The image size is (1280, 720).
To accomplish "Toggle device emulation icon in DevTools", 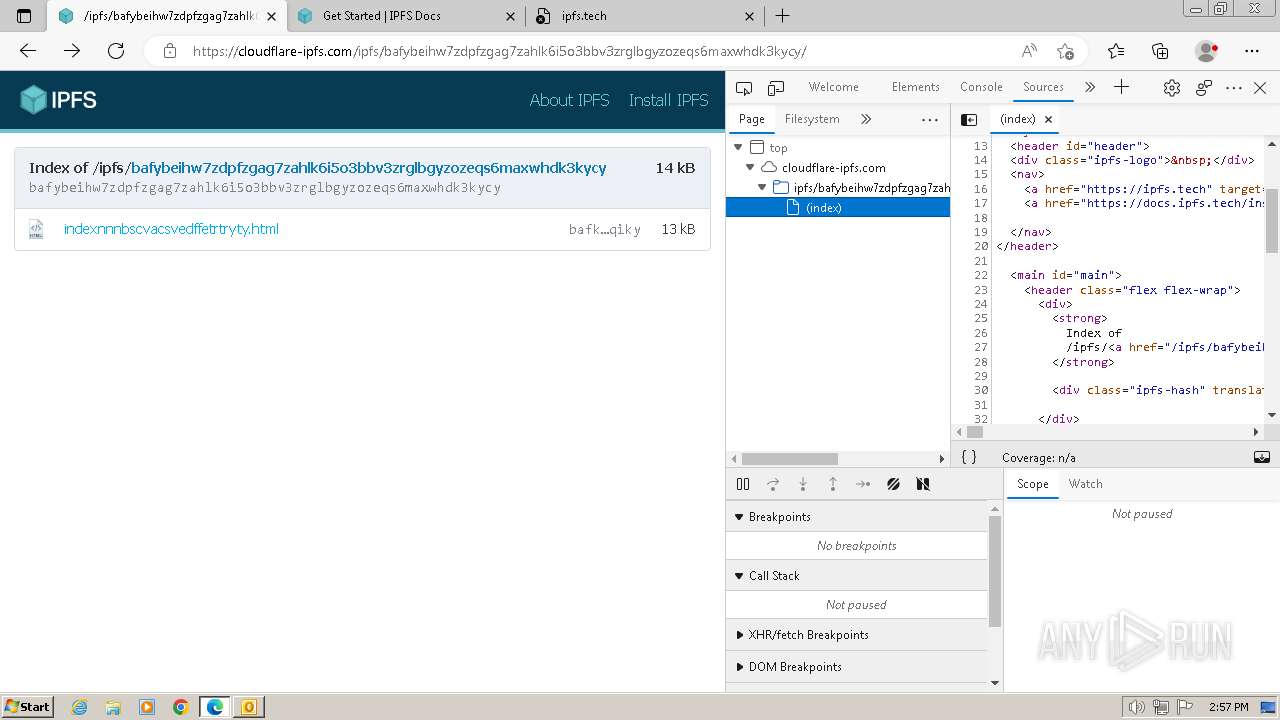I will tap(776, 88).
